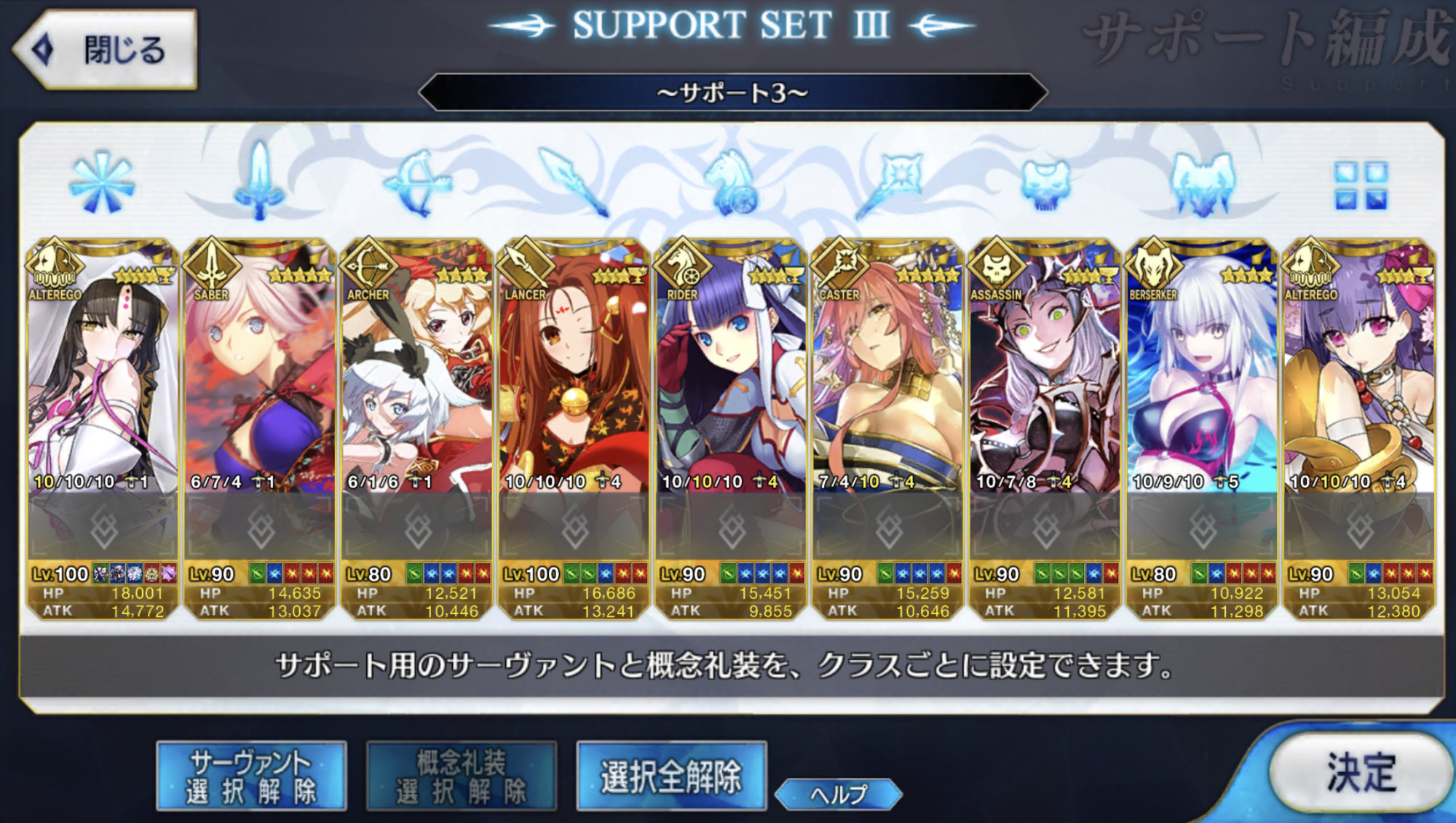Confirm with the 決定 button

coord(1360,773)
